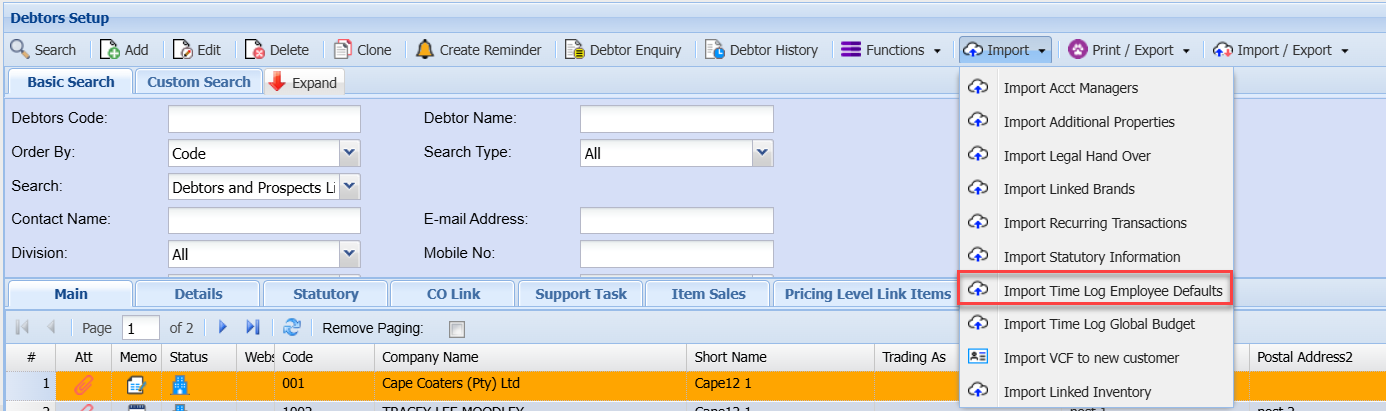
Task: Click the Expand button
Action: click(304, 83)
